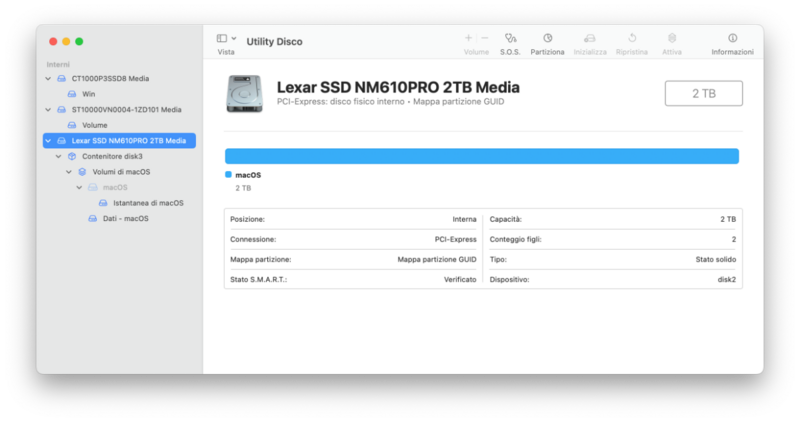Screen dimensions: 800x422
Task: Collapse CT1000P3SSD8 Media disk tree
Action: click(x=48, y=79)
